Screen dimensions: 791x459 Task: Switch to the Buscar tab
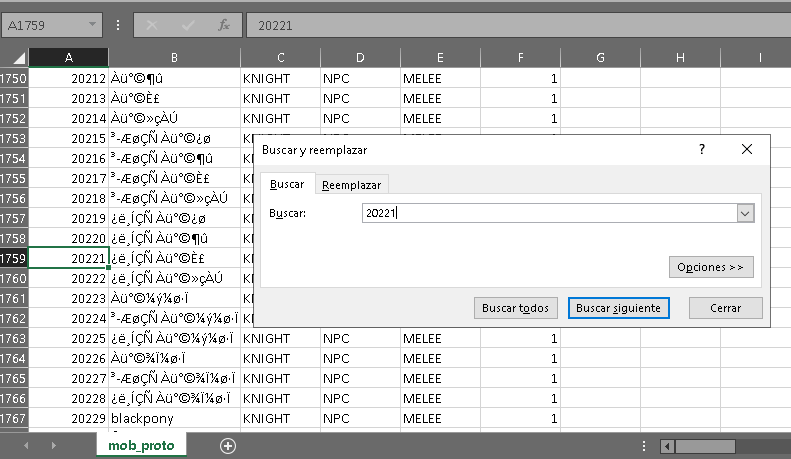tap(287, 184)
